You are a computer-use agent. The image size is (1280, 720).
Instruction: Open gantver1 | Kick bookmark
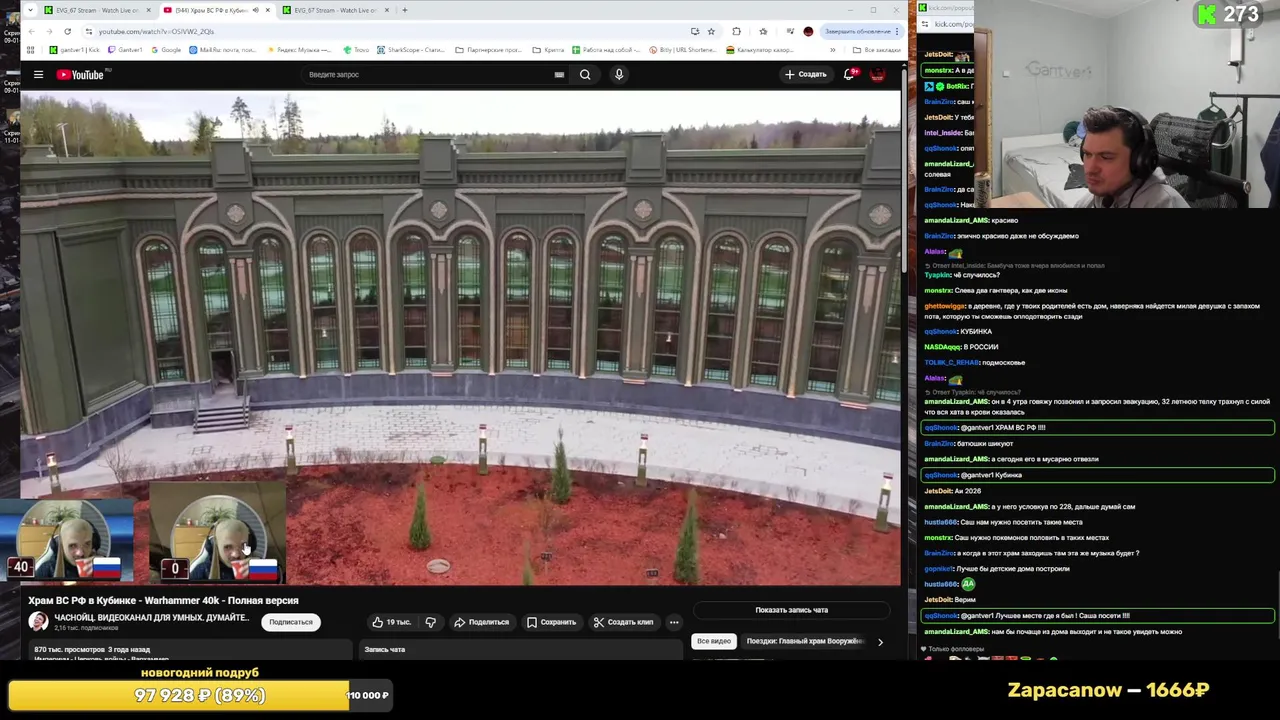point(75,50)
